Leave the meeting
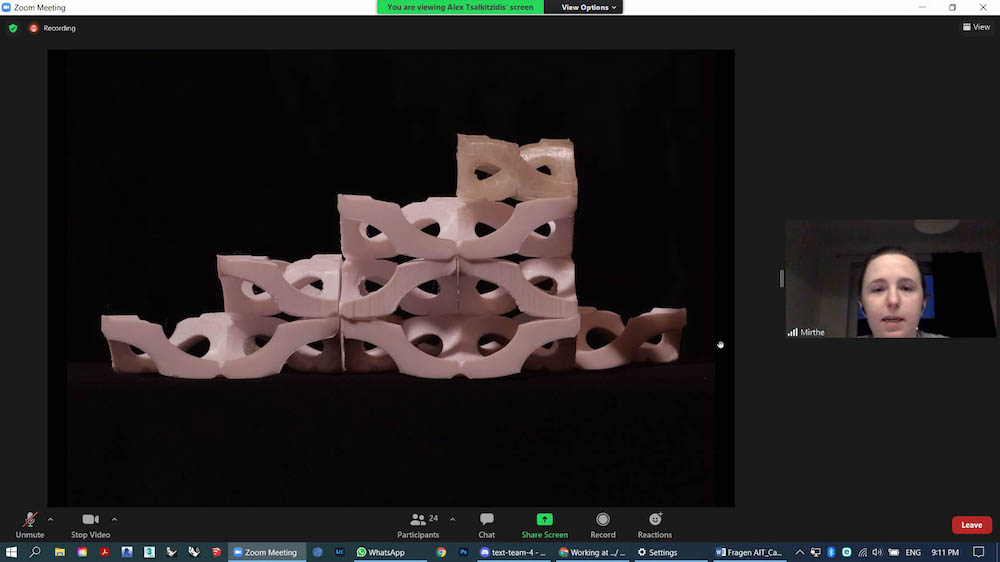The image size is (1000, 562). (x=971, y=525)
